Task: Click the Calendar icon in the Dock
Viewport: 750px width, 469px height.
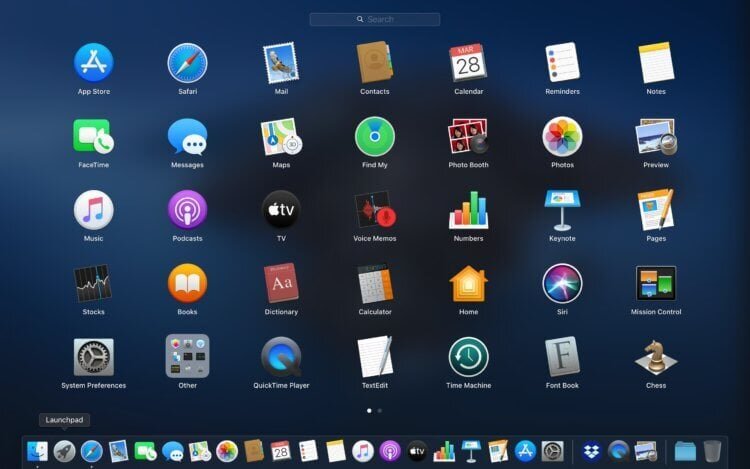Action: coord(281,451)
